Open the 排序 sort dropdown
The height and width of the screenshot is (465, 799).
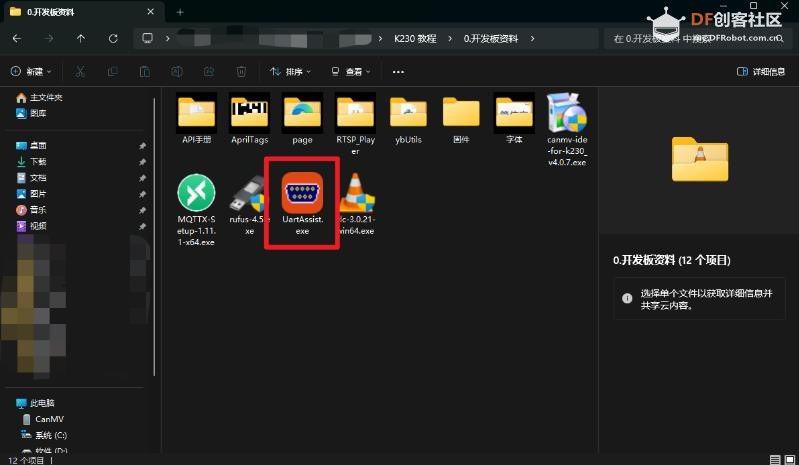[291, 72]
